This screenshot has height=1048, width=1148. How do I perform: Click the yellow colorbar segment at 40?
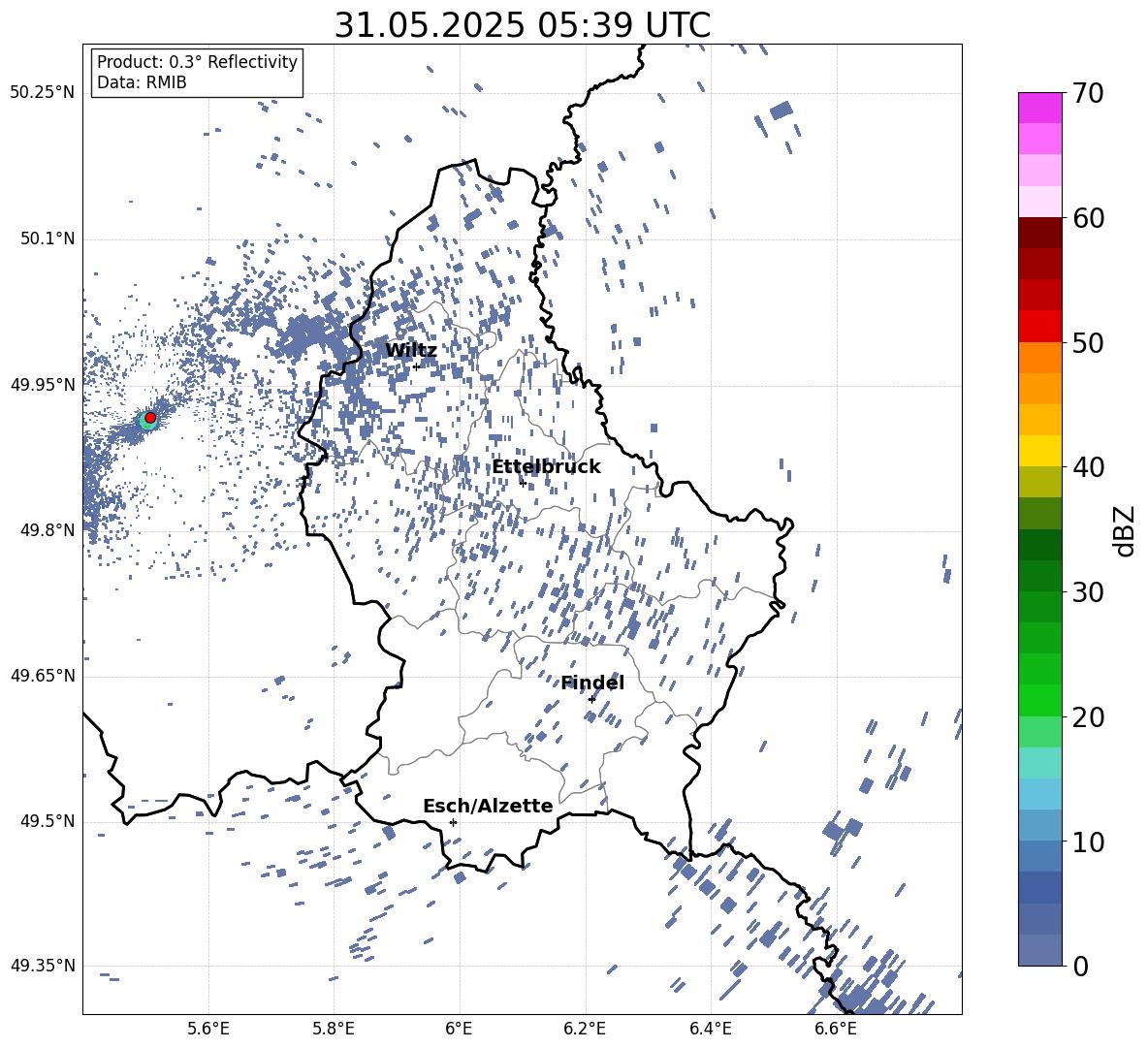pos(1039,451)
